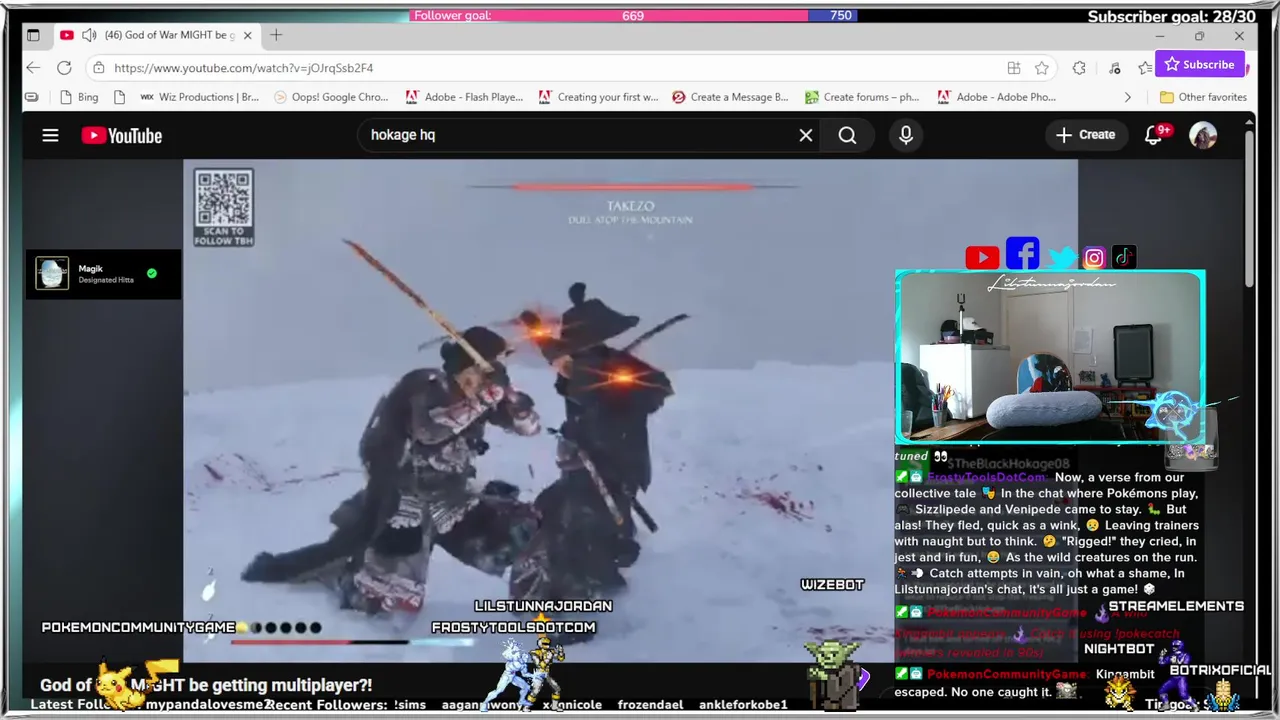The height and width of the screenshot is (720, 1280).
Task: Click the NIGHTBOT label in overlay
Action: (1119, 649)
